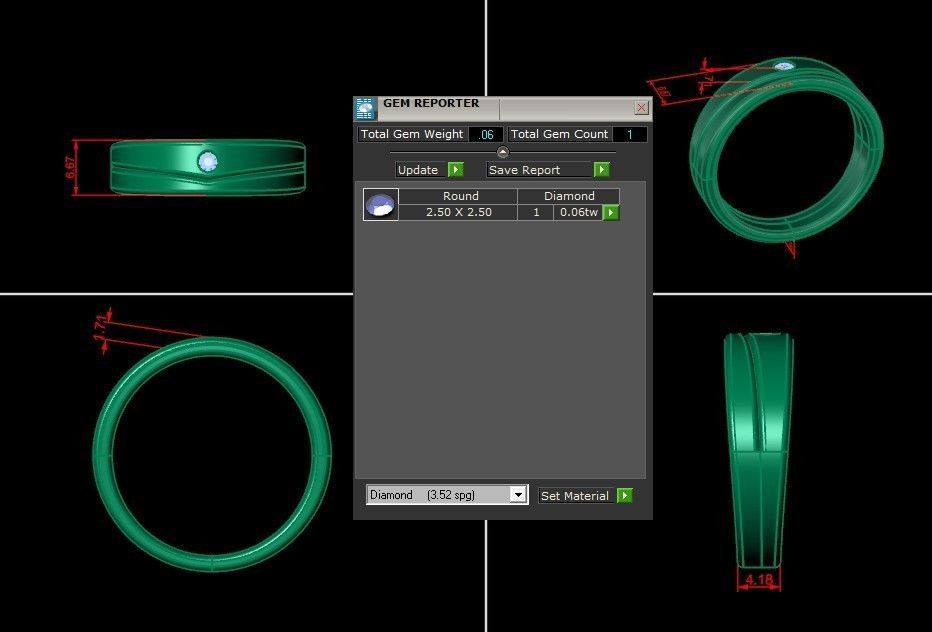Click the Update button label
The width and height of the screenshot is (932, 632).
(418, 170)
